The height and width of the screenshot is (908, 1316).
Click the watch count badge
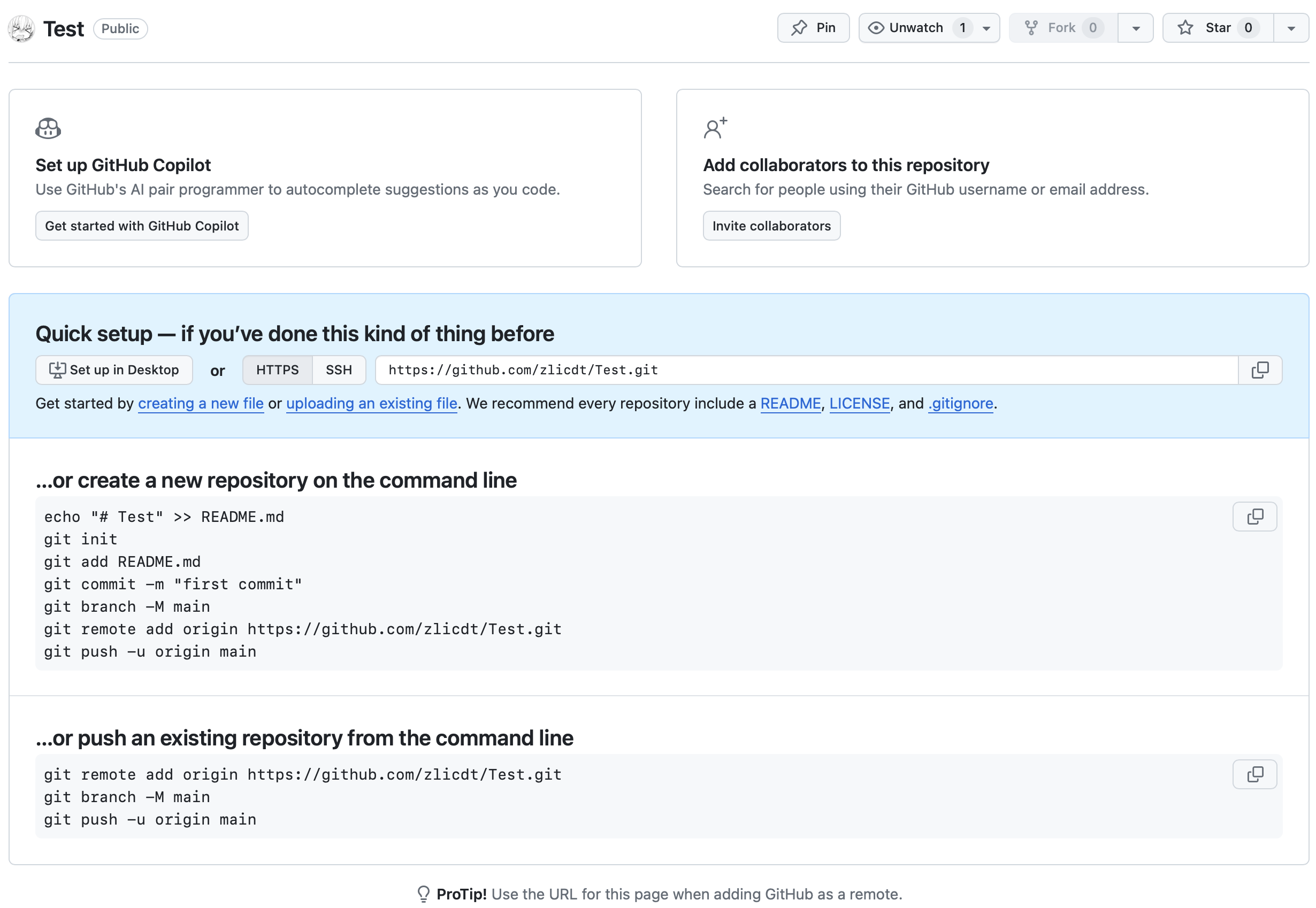(962, 28)
